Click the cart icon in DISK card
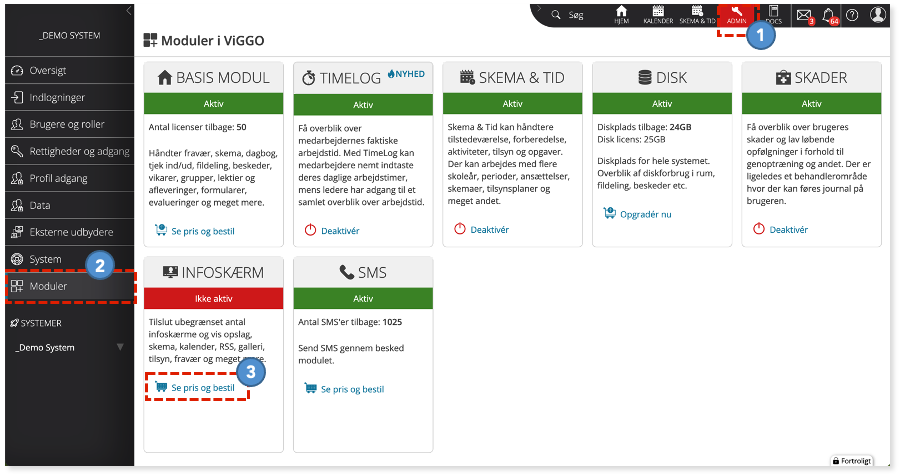 pos(610,213)
